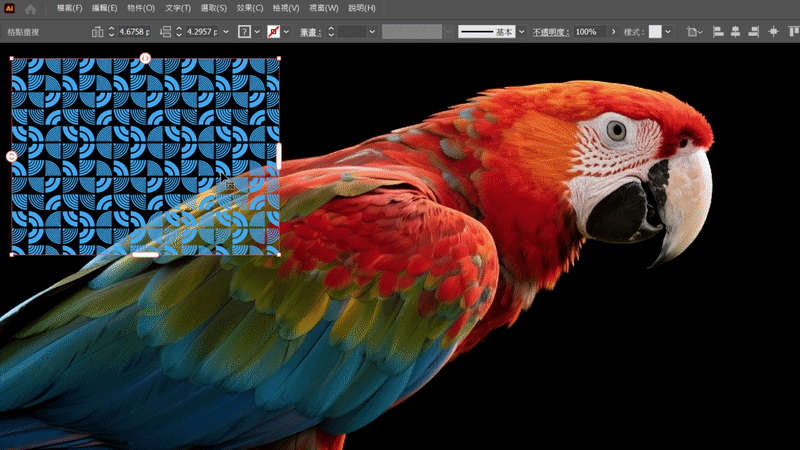Open the 效果(C) menu
Screen dimensions: 800x450
(250, 8)
